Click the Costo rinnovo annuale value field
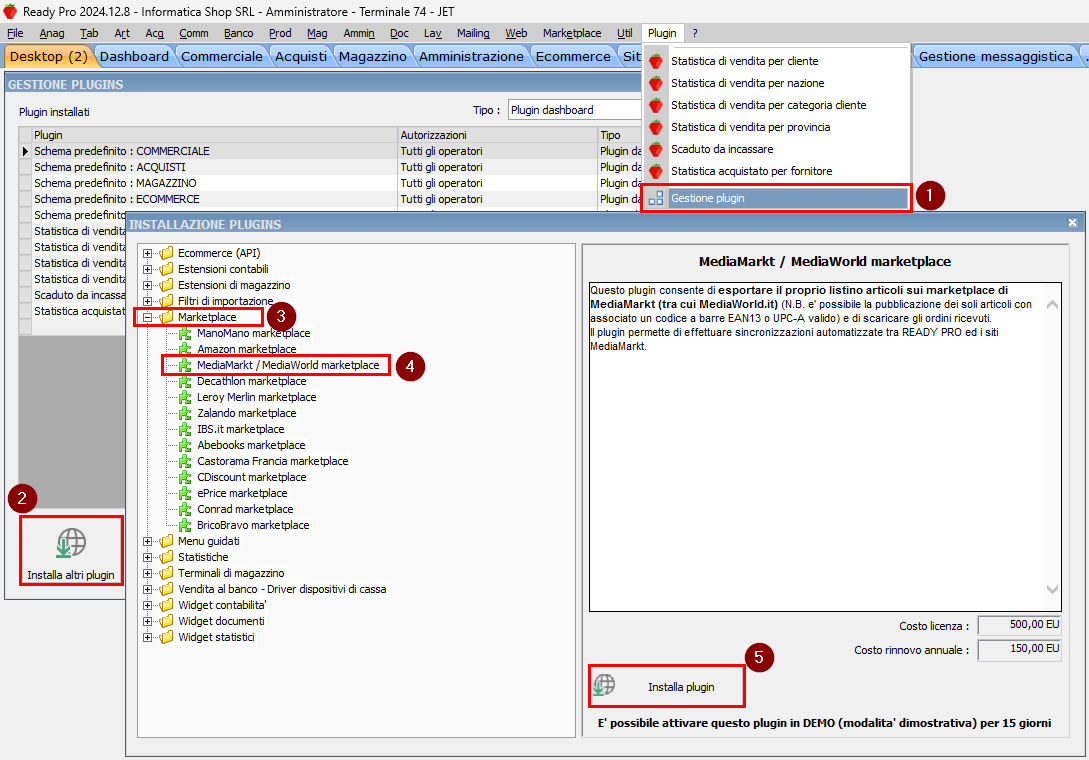Image resolution: width=1089 pixels, height=760 pixels. [1019, 650]
